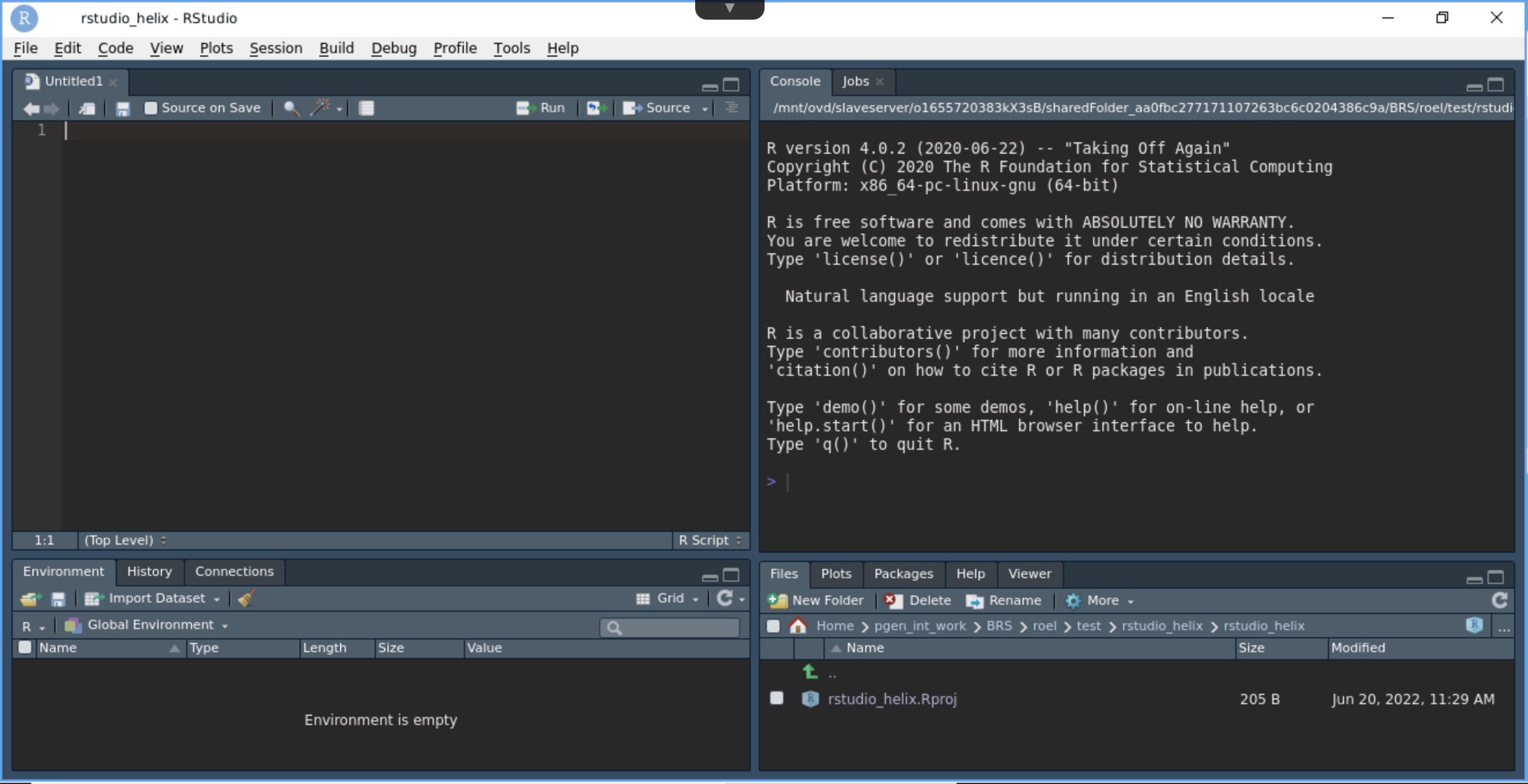Viewport: 1528px width, 784px height.
Task: Open (Top Level) scope navigator
Action: pyautogui.click(x=125, y=540)
